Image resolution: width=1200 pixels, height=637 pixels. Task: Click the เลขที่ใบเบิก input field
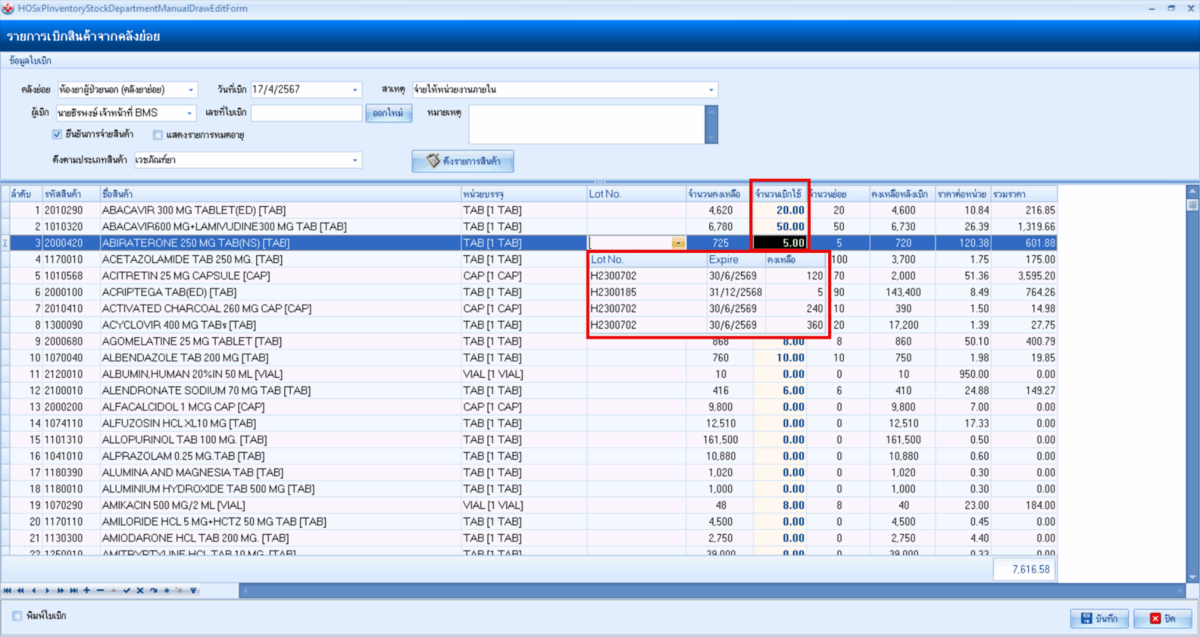coord(305,113)
